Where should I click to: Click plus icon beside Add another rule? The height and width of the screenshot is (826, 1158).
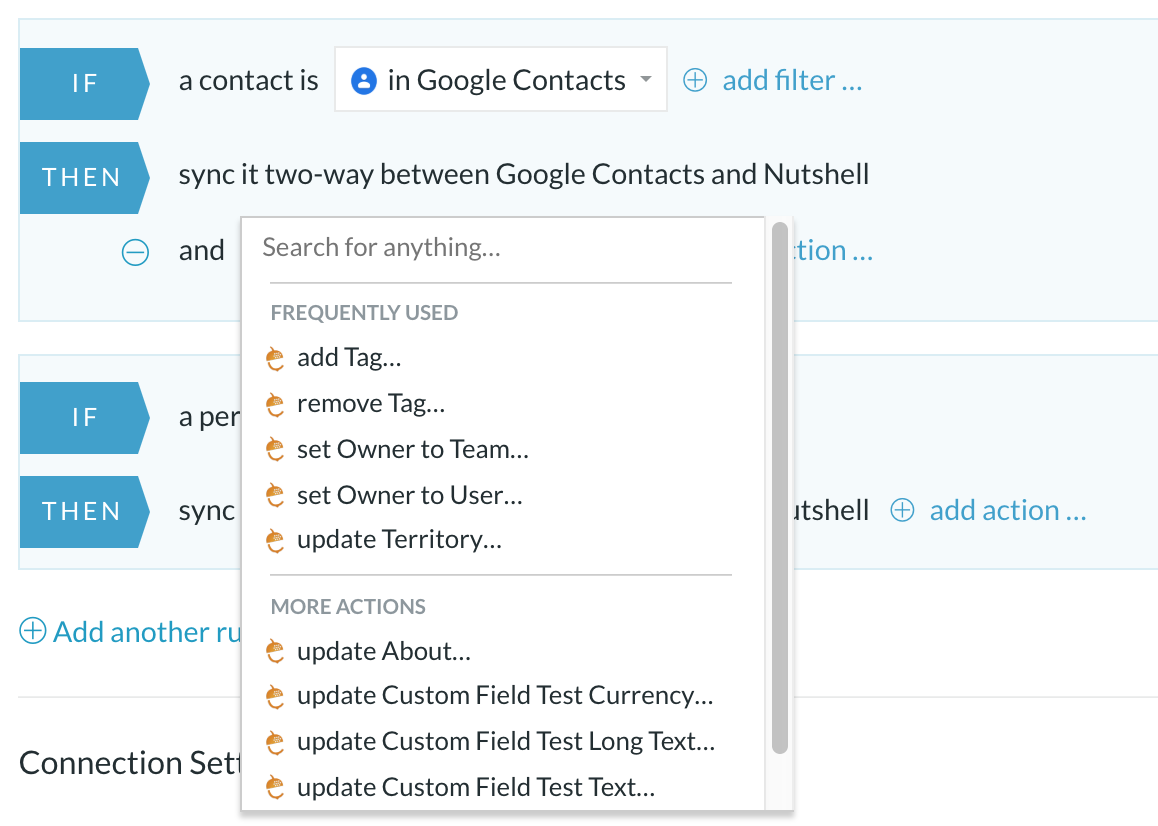tap(32, 631)
